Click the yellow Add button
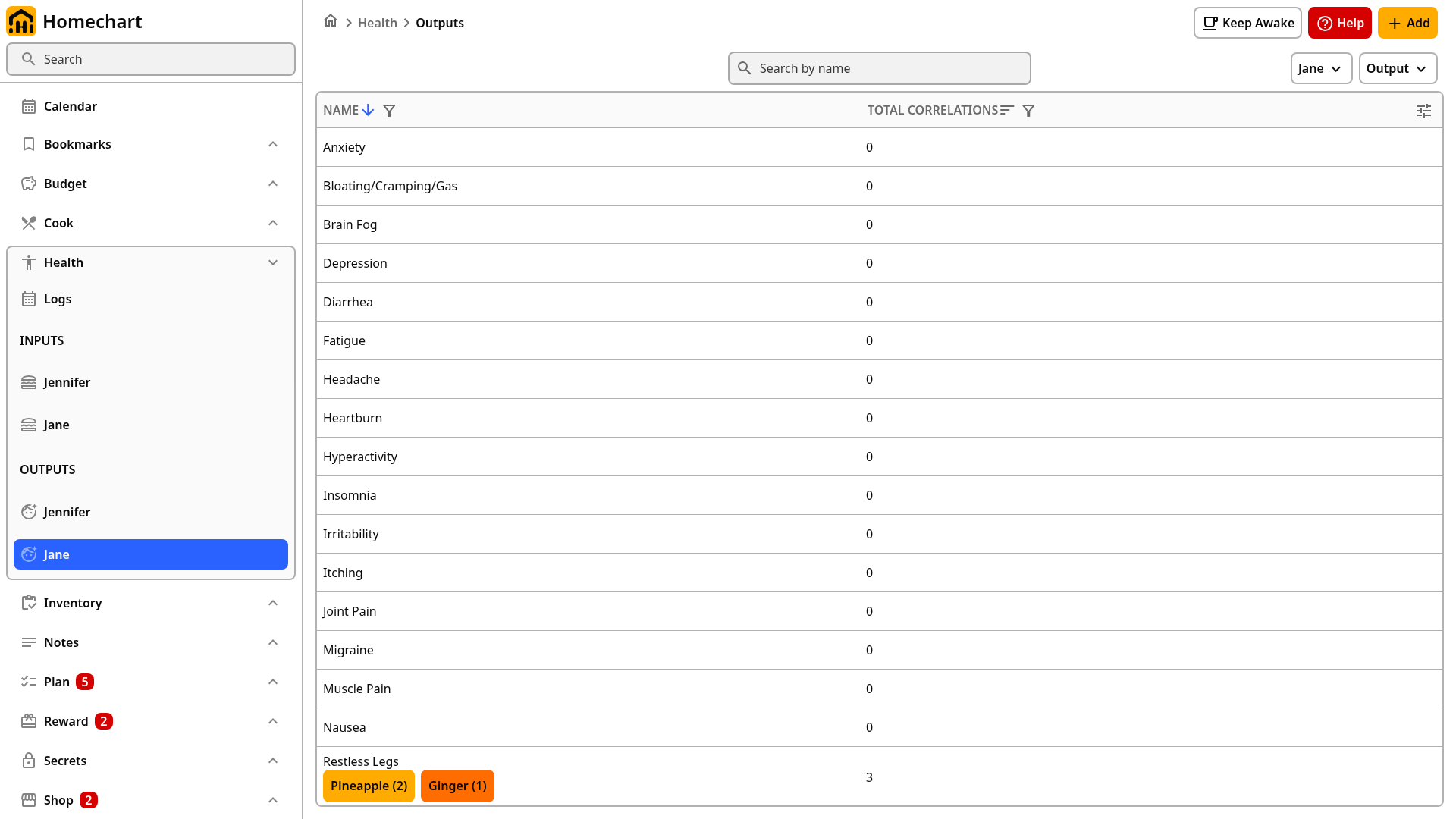Screen dimensions: 1456x819 coord(1407,23)
